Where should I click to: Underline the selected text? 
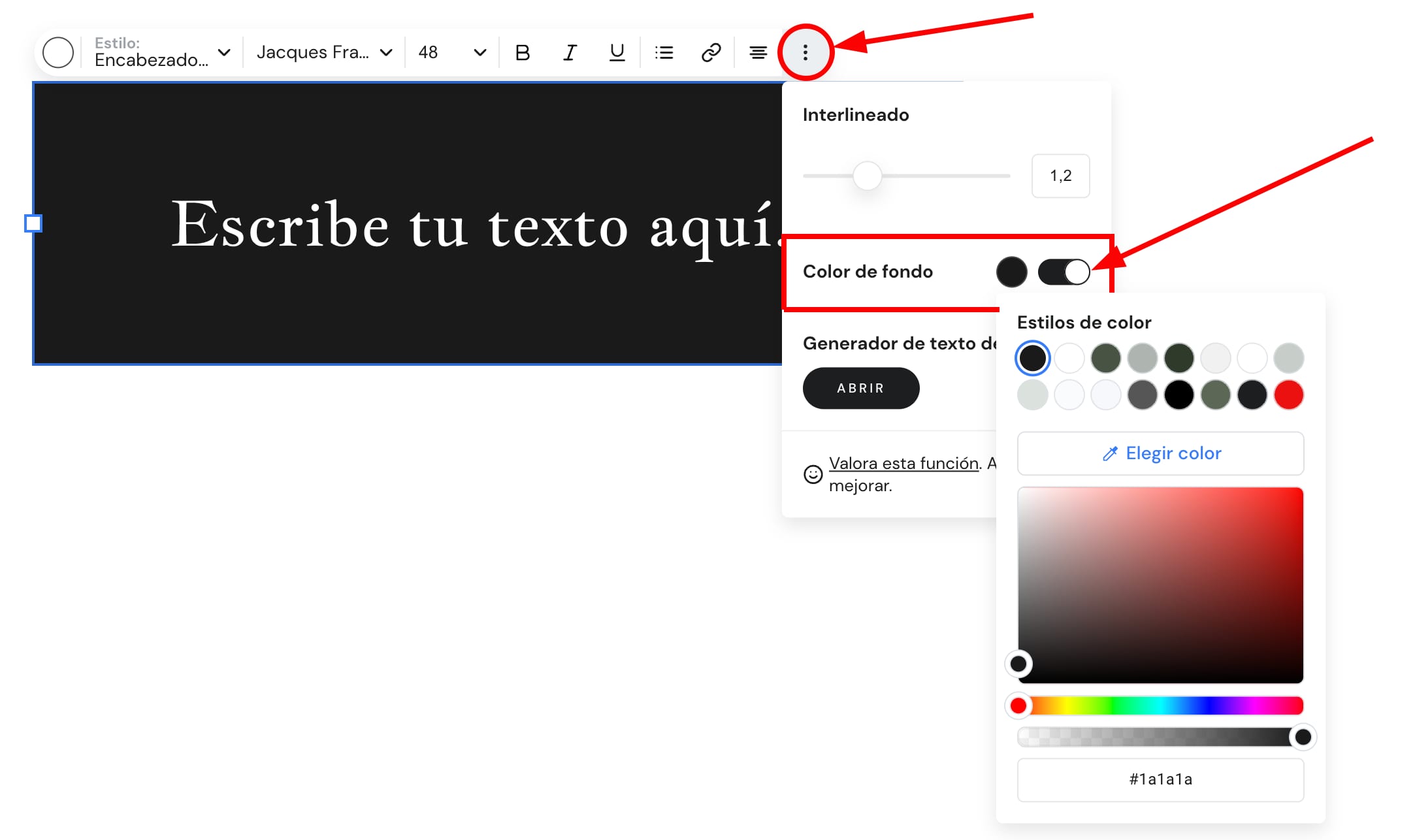point(617,52)
